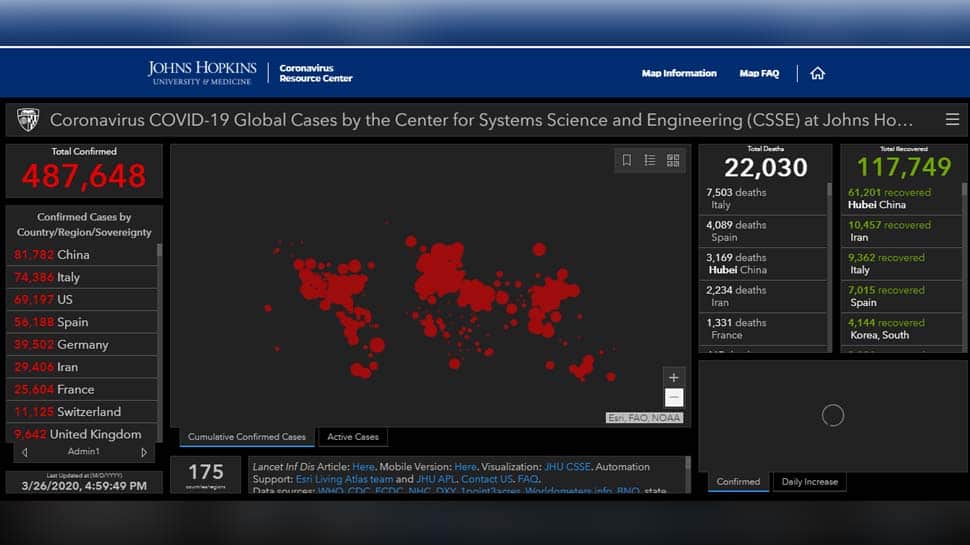Viewport: 970px width, 545px height.
Task: Click the Contact US link
Action: [487, 479]
